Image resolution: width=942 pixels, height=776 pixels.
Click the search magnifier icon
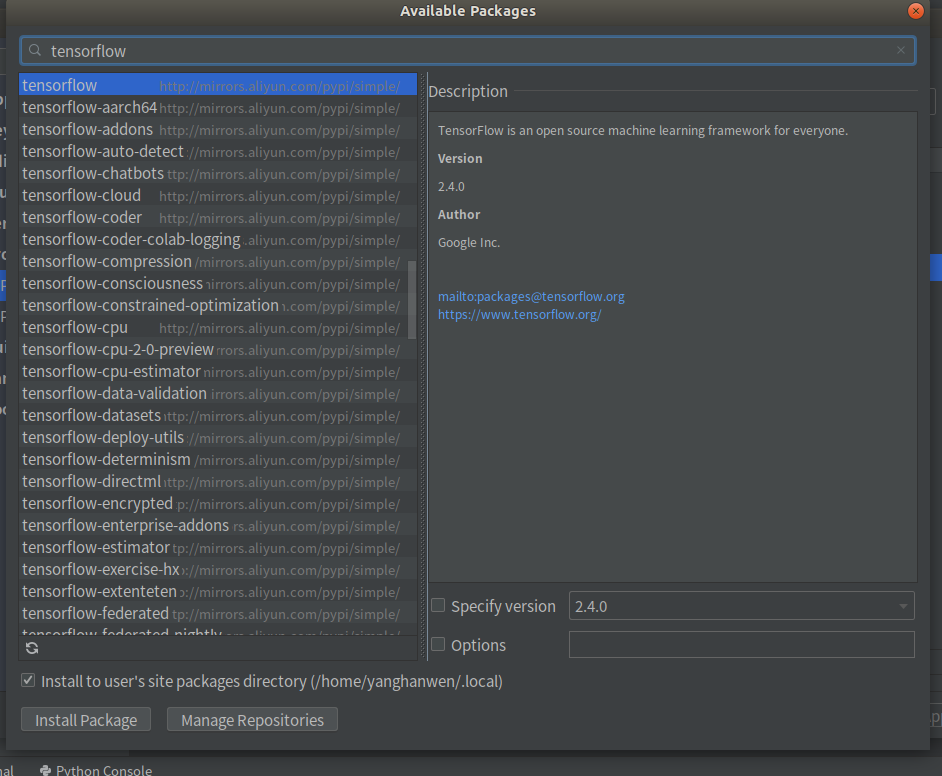click(35, 50)
